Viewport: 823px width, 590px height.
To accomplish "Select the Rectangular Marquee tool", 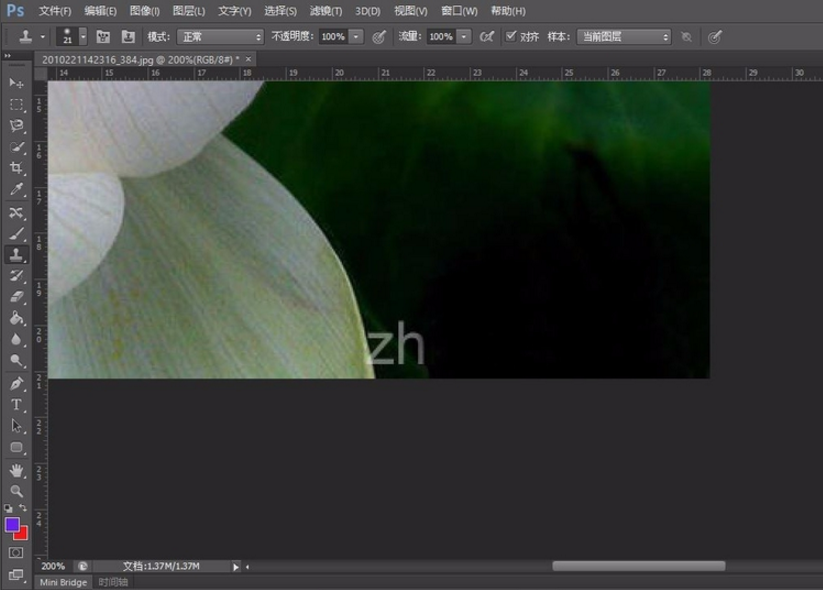I will tap(16, 104).
